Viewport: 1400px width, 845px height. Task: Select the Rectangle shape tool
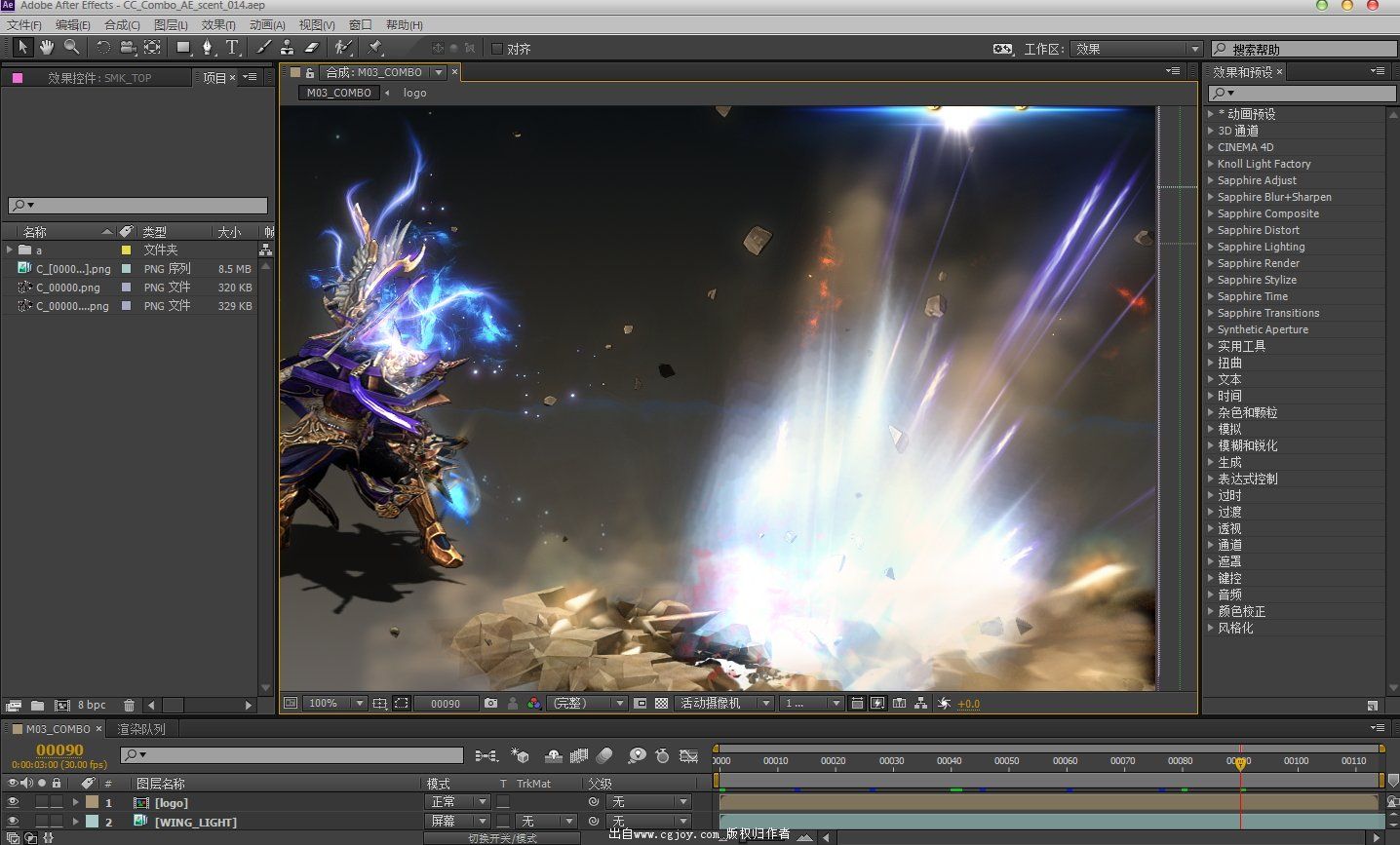pyautogui.click(x=182, y=47)
